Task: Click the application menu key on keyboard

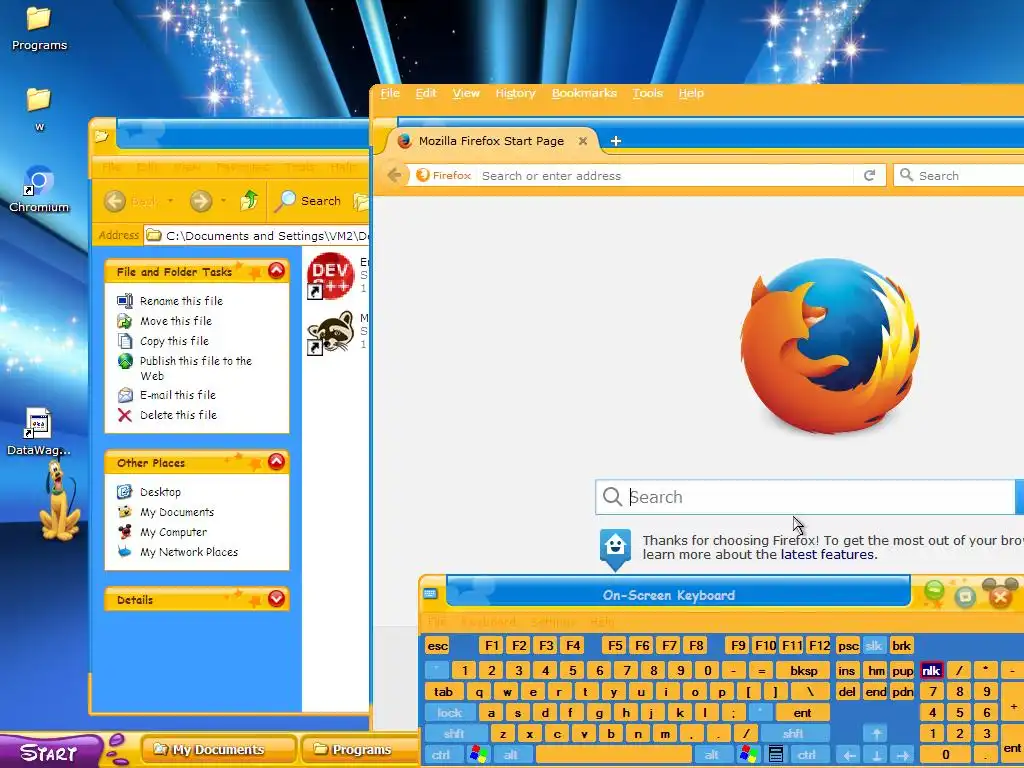Action: (775, 755)
